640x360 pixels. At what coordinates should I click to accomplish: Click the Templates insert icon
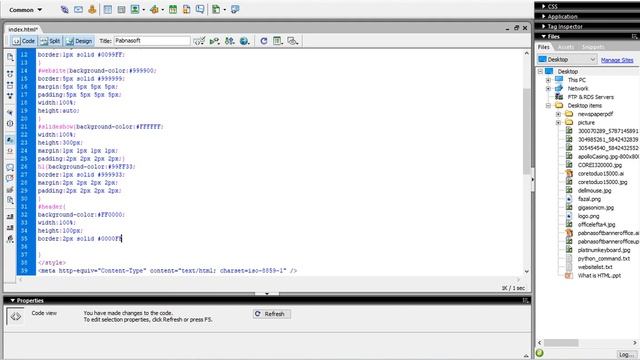pyautogui.click(x=216, y=9)
